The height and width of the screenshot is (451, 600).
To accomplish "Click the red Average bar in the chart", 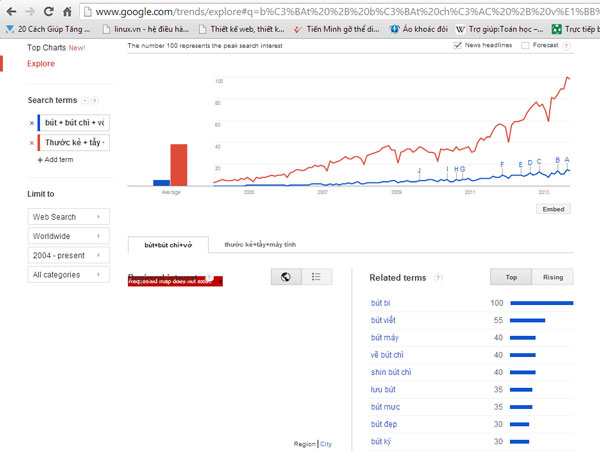I will (179, 165).
